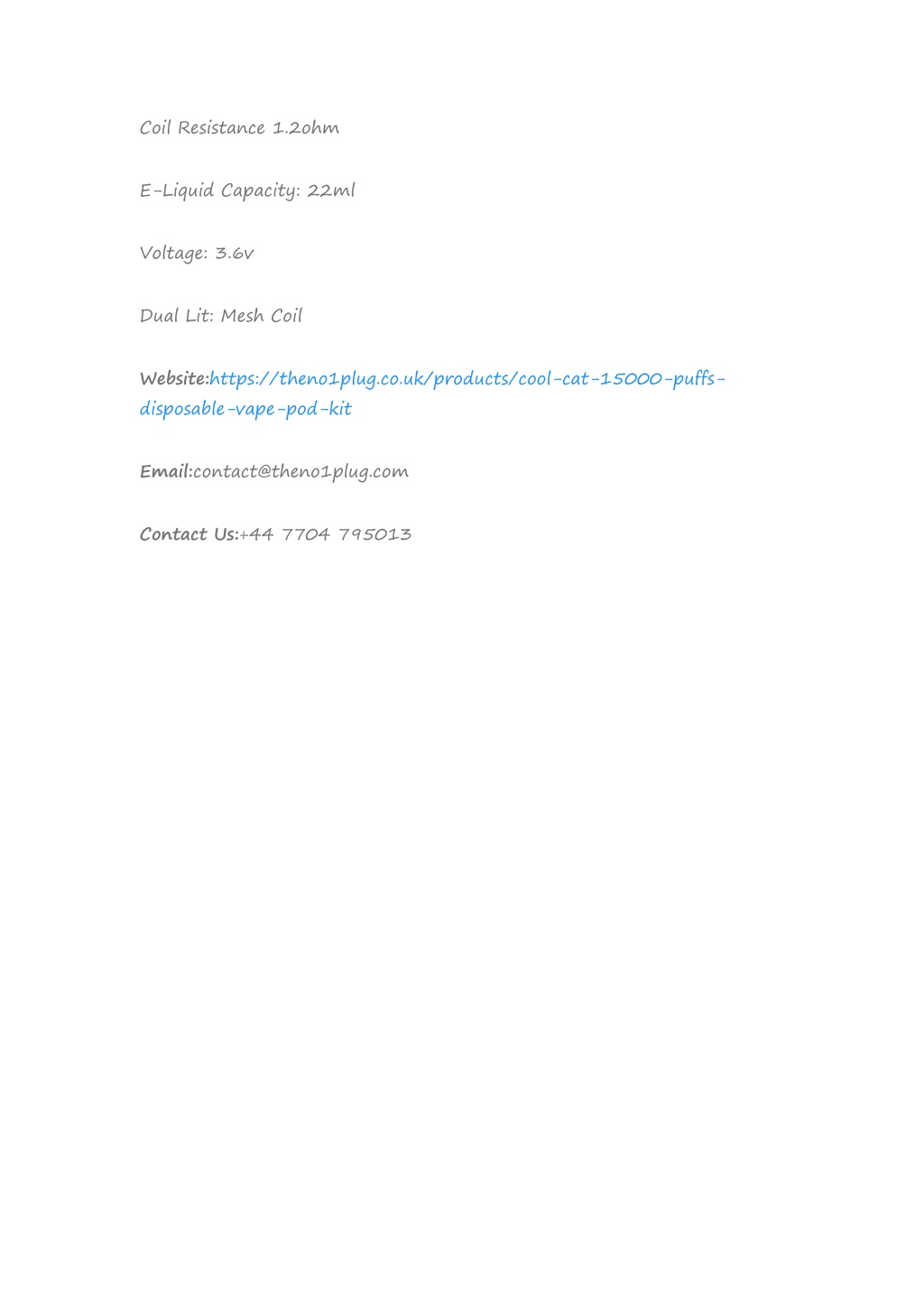924x1307 pixels.
Task: Click the word E-Liquid
Action: point(177,191)
